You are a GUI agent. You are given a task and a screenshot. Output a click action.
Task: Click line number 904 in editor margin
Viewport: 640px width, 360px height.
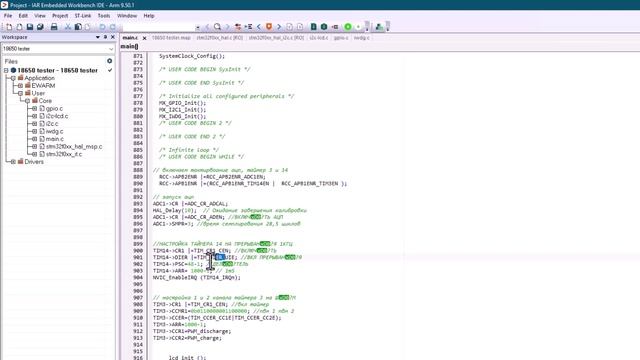pyautogui.click(x=138, y=278)
